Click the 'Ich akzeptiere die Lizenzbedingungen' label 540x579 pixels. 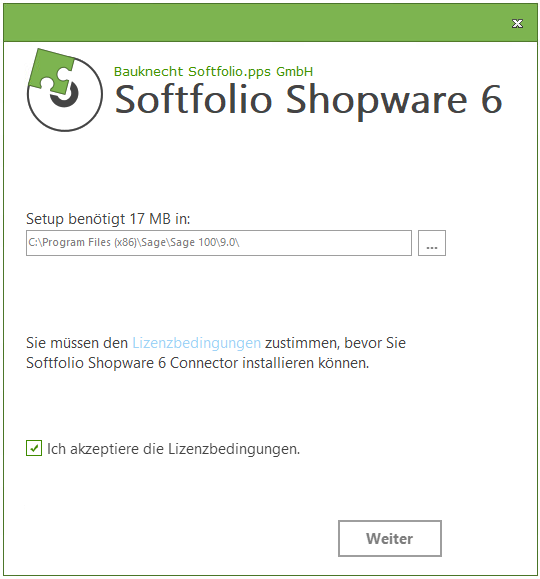pyautogui.click(x=173, y=449)
